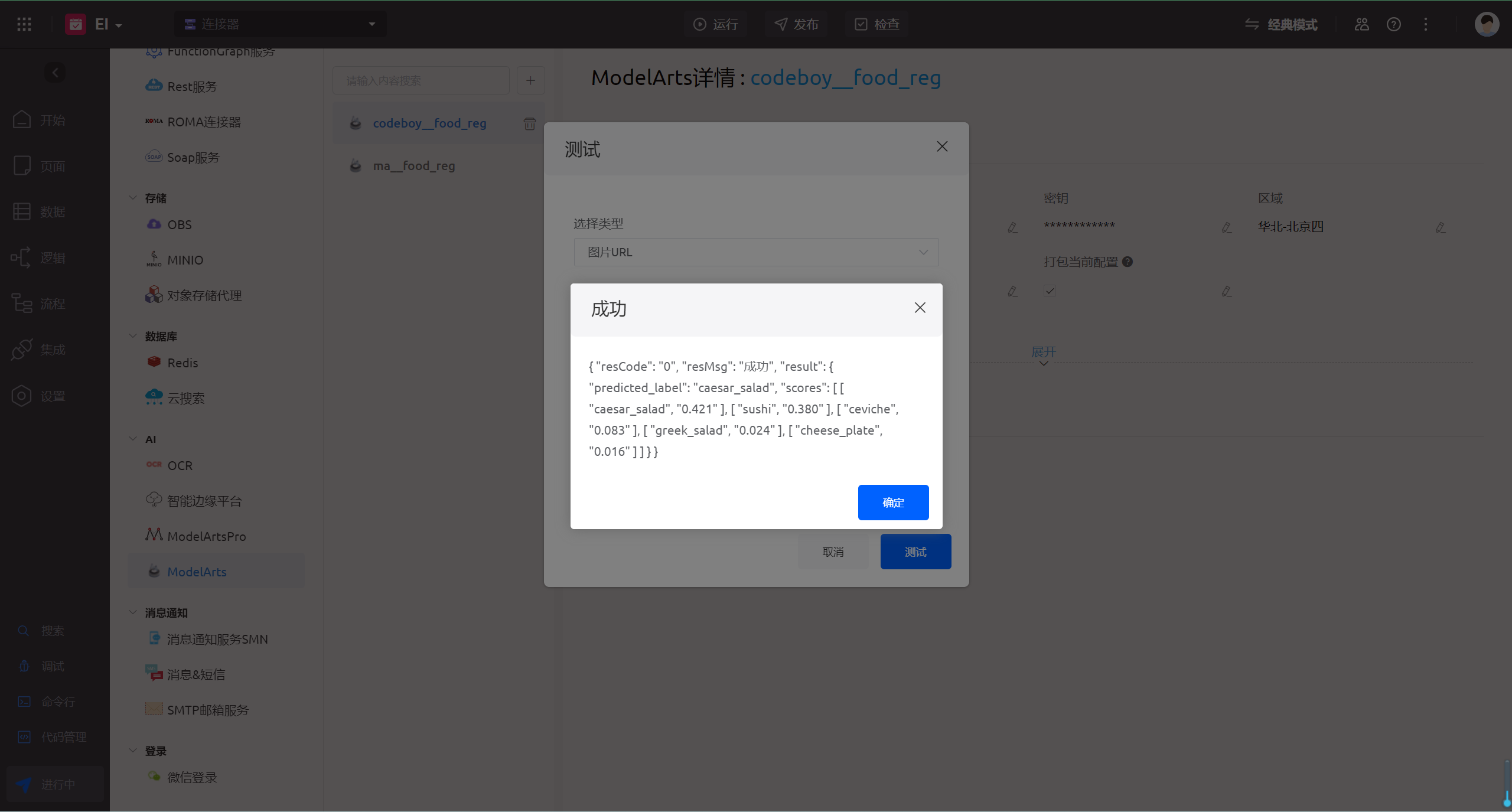
Task: Collapse the AI category section
Action: coord(133,439)
